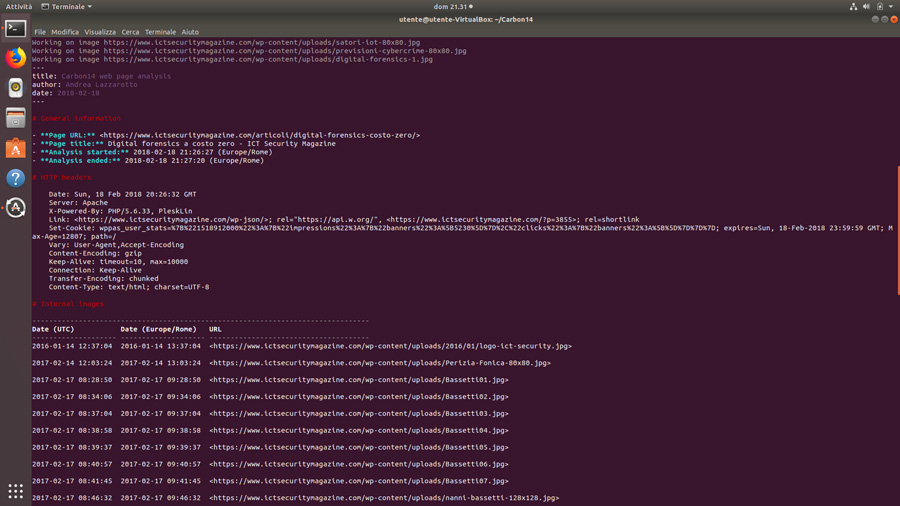Open the Visualizza menu

coord(100,32)
